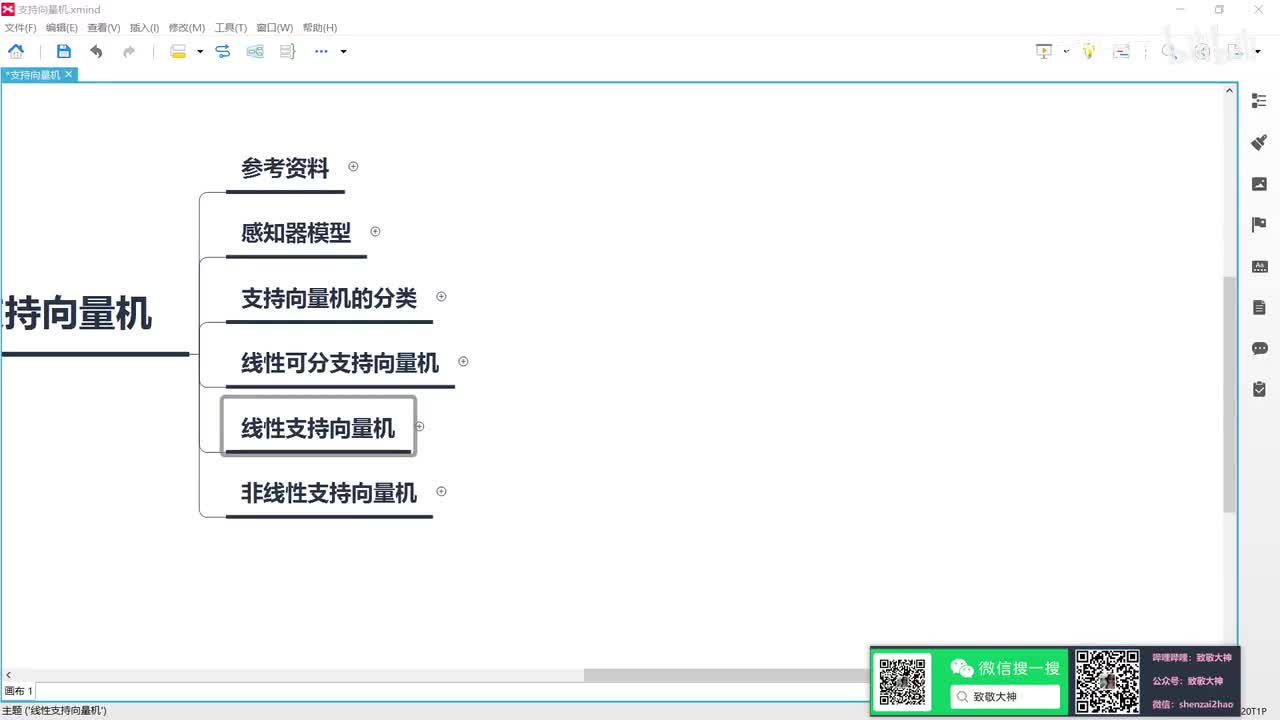Open brainstorming lightbulb mode
The height and width of the screenshot is (720, 1280).
coord(1089,51)
